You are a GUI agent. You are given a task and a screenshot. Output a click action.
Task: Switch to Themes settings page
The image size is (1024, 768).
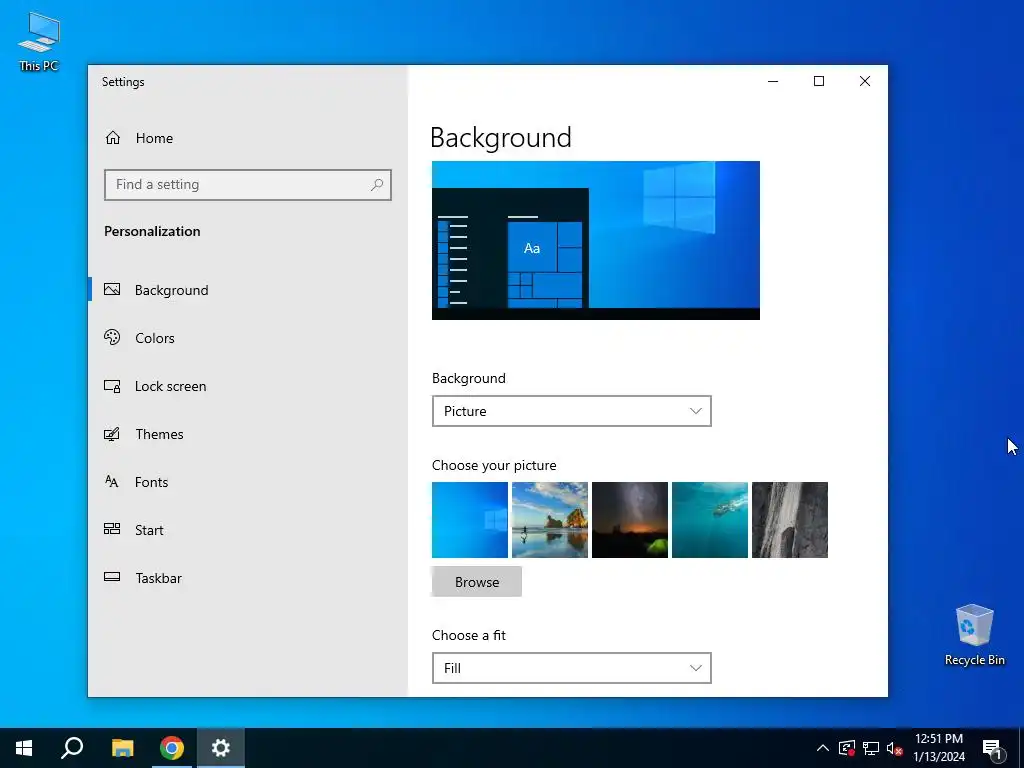tap(159, 434)
